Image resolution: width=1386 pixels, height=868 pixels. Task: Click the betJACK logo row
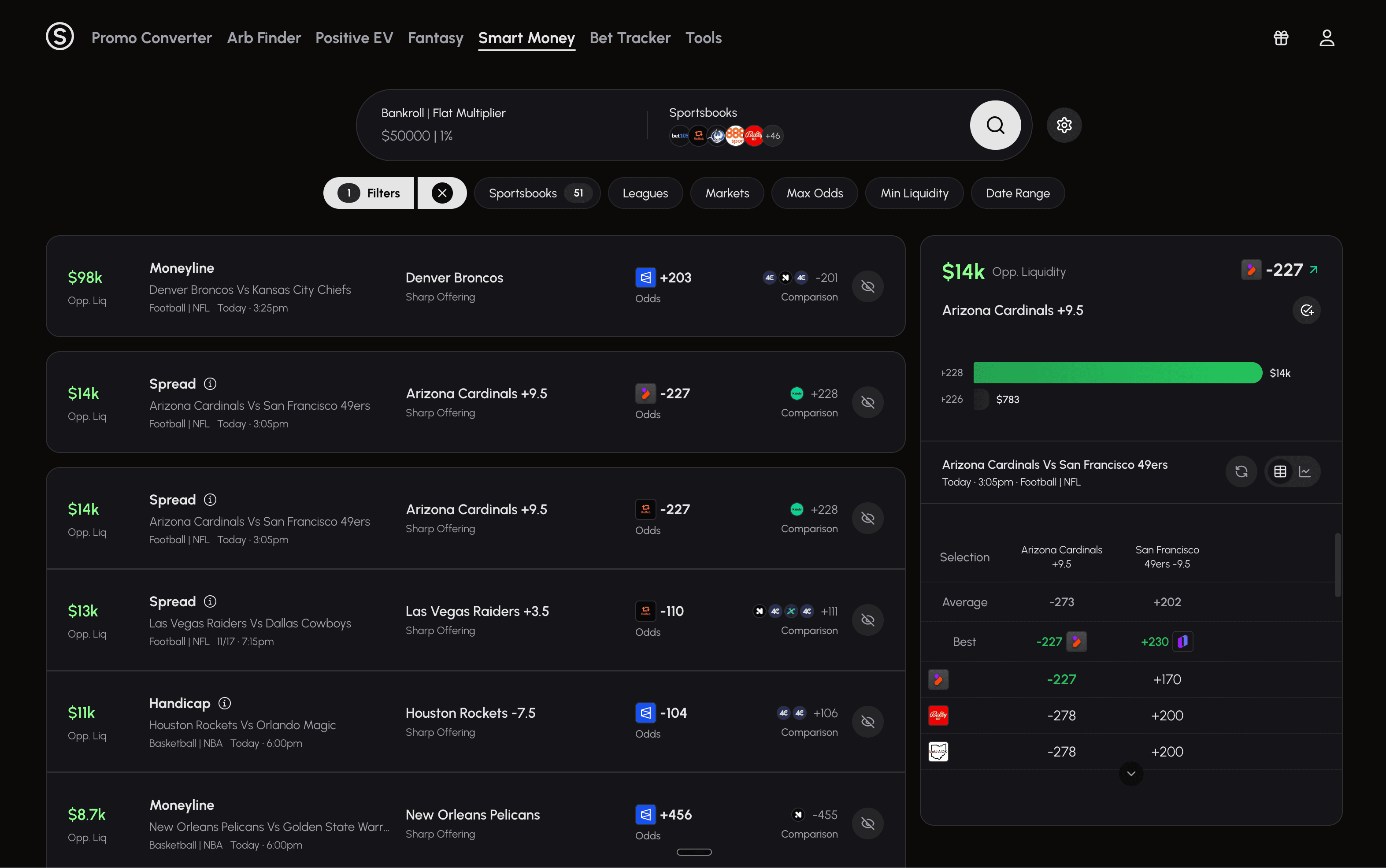pyautogui.click(x=938, y=752)
